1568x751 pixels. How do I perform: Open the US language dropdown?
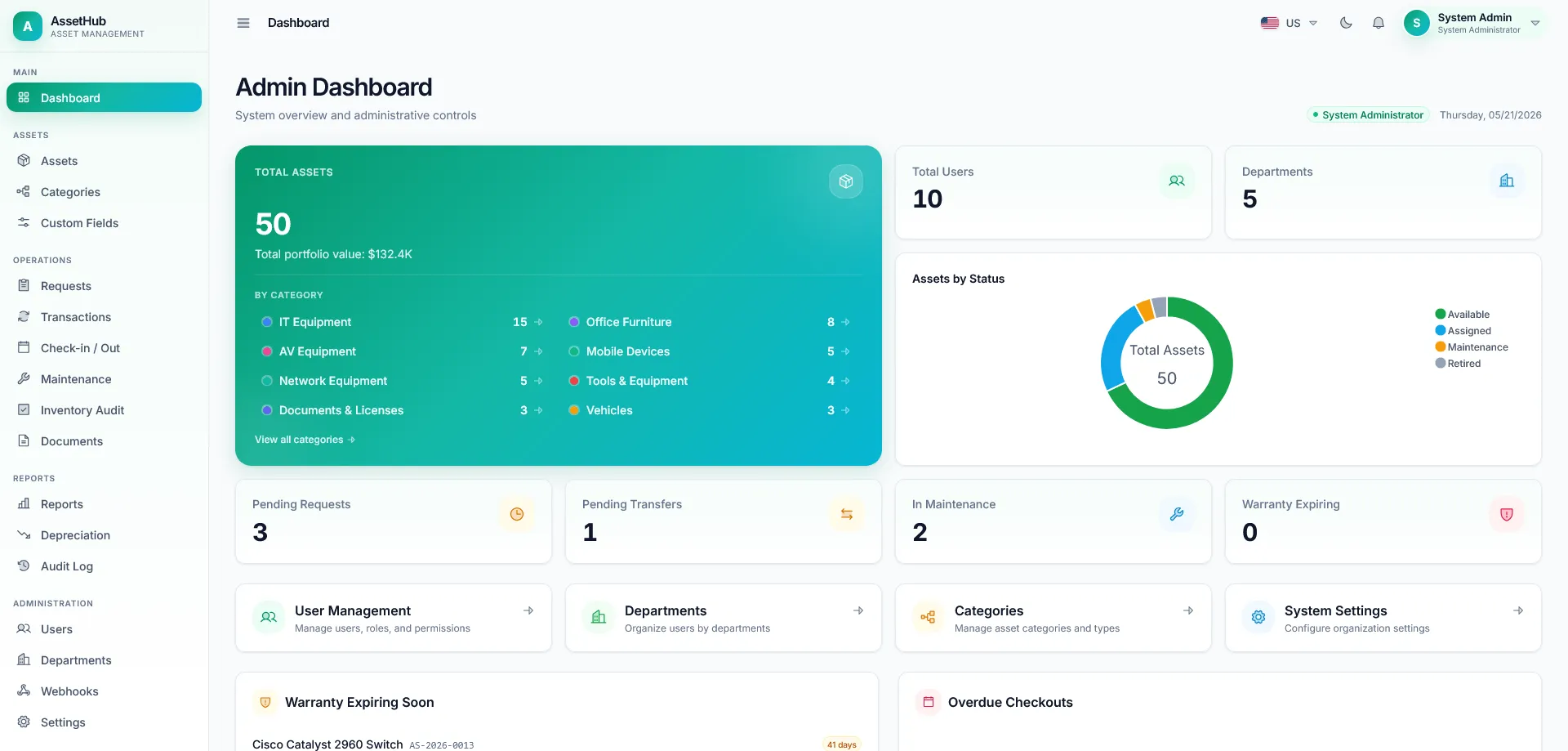1289,23
